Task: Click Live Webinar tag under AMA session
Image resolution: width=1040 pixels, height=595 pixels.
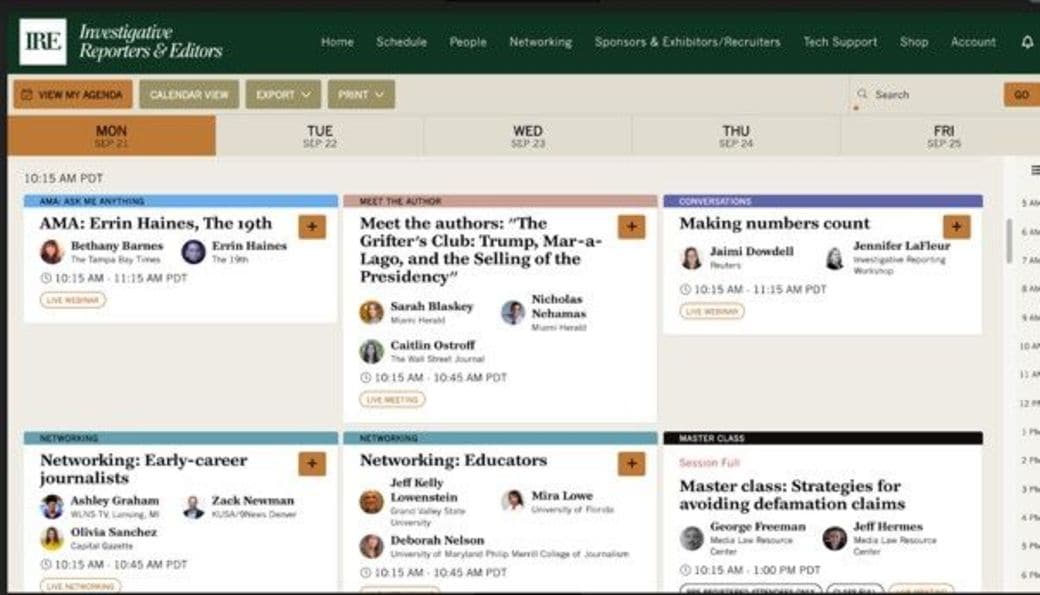Action: (x=73, y=300)
